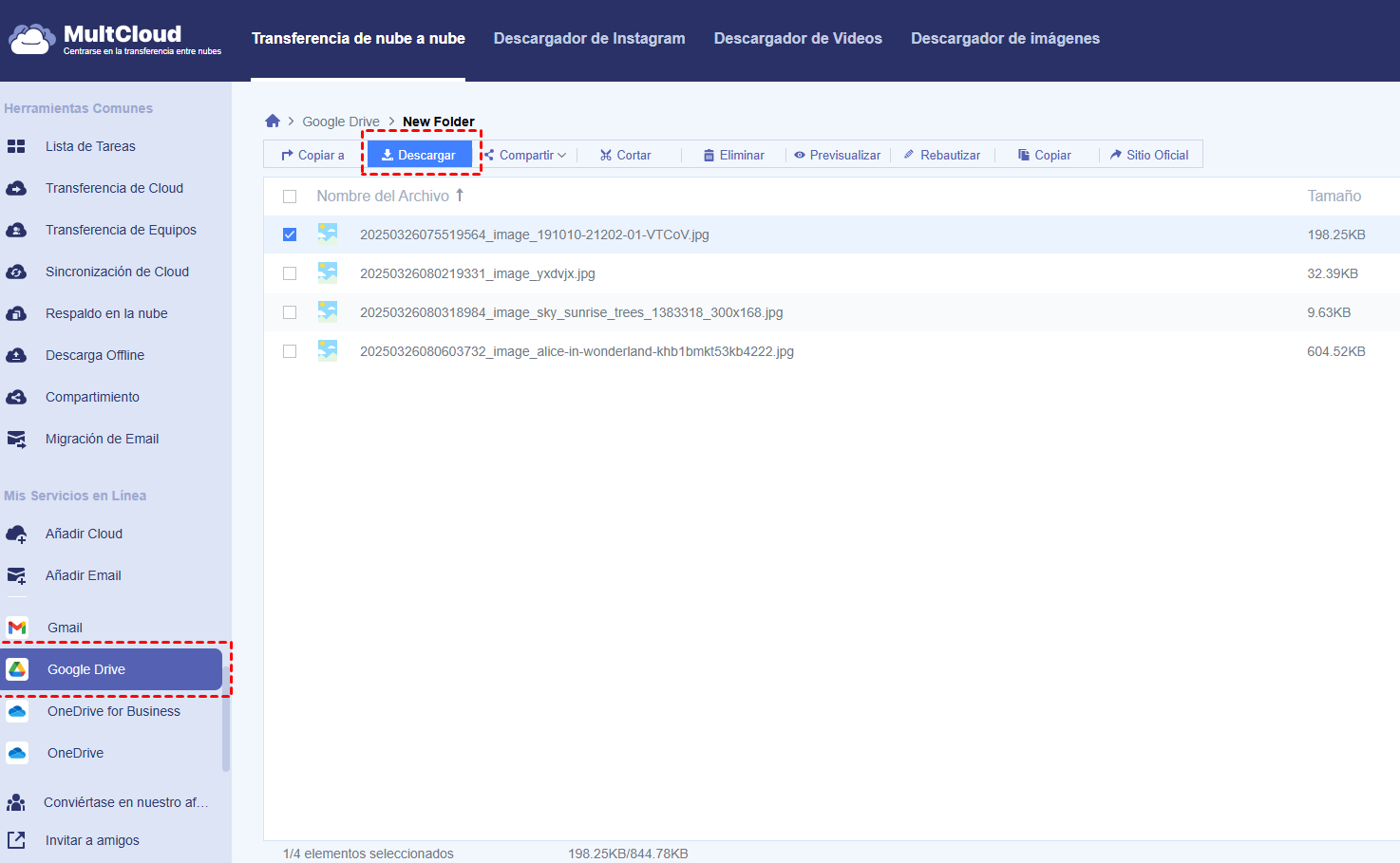Open the Transferencia de nube a nube tab
This screenshot has width=1400, height=863.
point(358,39)
